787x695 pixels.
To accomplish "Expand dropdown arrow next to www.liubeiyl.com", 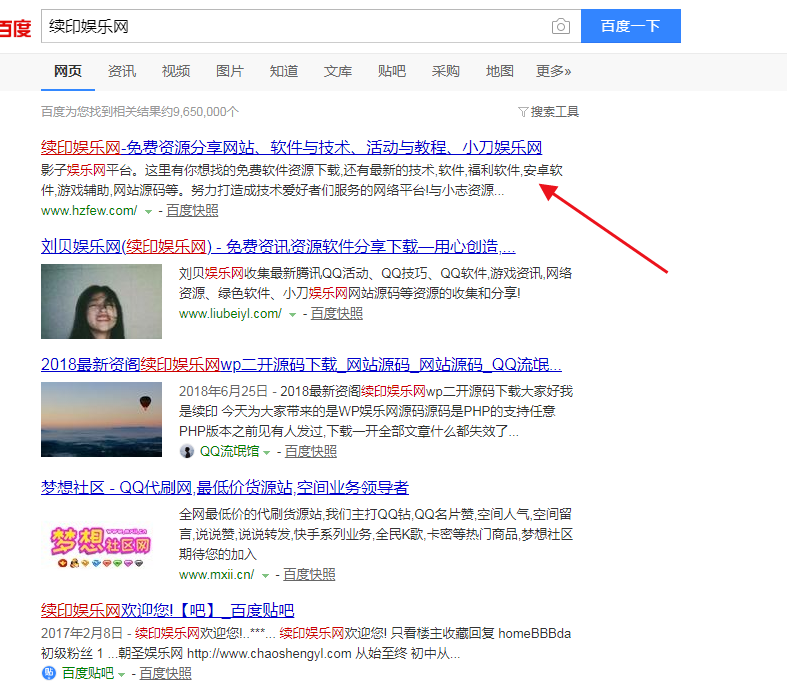I will tap(293, 315).
